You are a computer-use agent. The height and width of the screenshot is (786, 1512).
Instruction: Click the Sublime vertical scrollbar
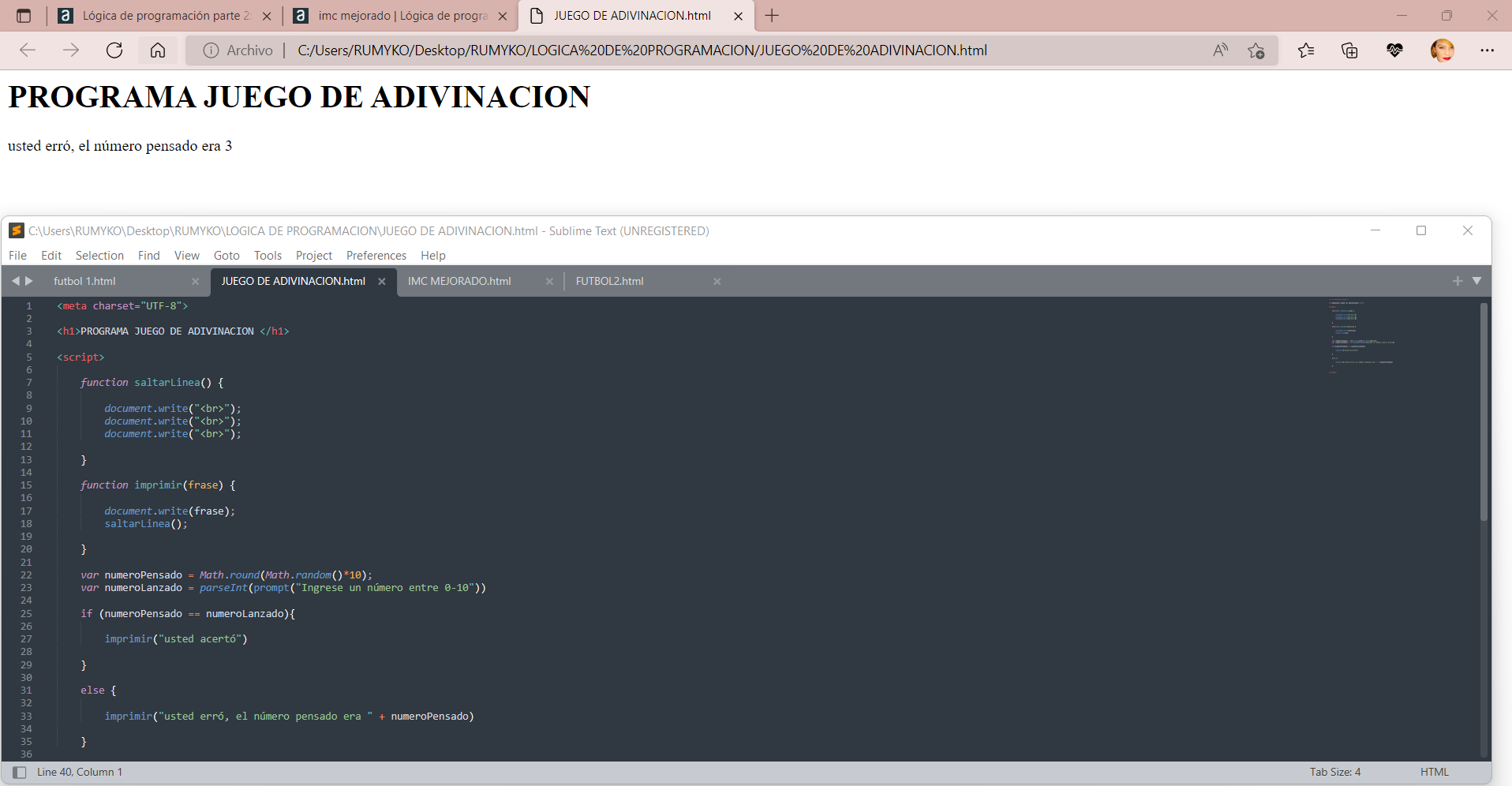(x=1484, y=412)
